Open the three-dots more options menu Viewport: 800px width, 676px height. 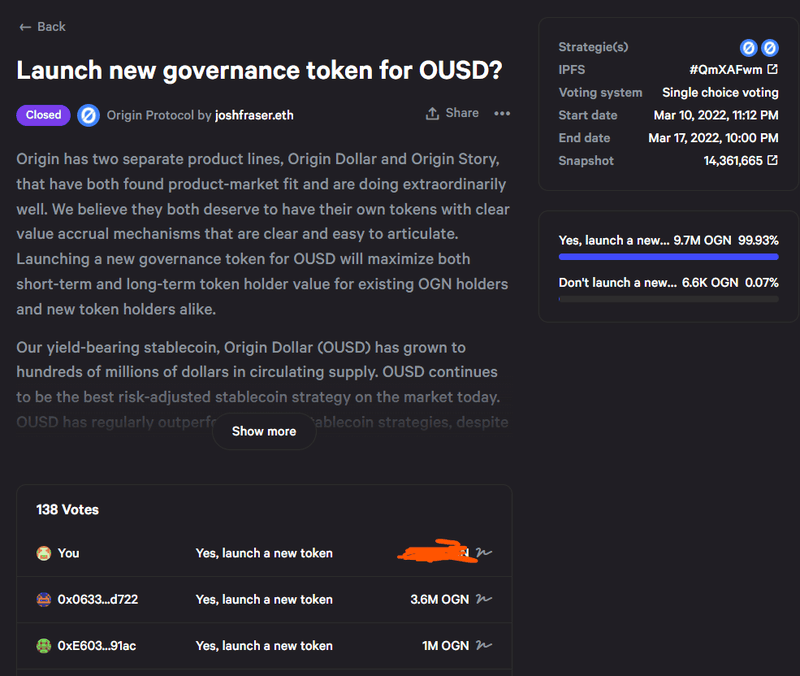502,114
